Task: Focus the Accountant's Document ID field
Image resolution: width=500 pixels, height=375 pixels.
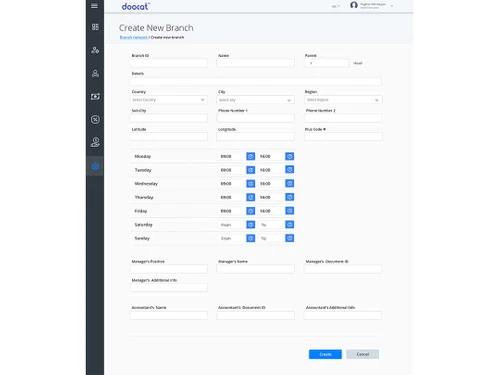Action: [x=255, y=315]
